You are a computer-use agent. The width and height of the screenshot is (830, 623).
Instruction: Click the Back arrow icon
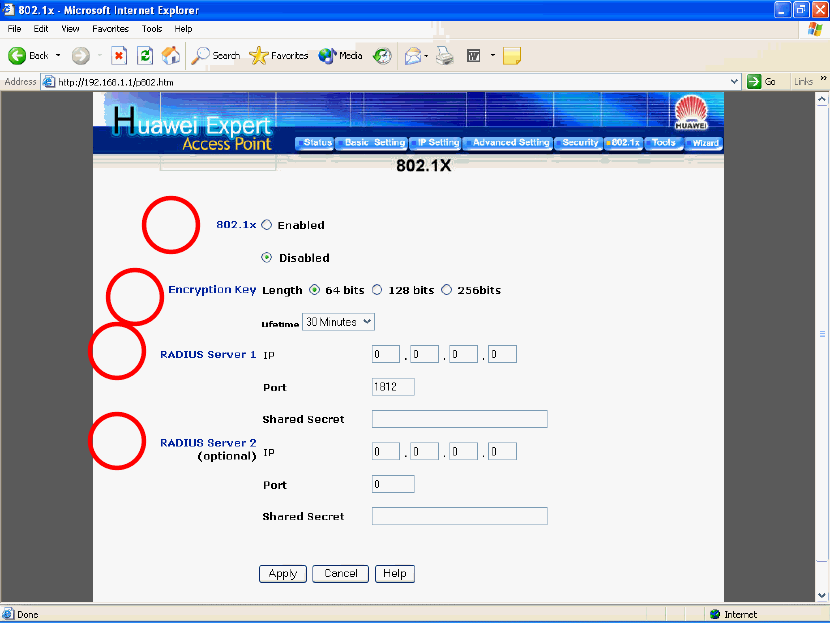pos(17,56)
